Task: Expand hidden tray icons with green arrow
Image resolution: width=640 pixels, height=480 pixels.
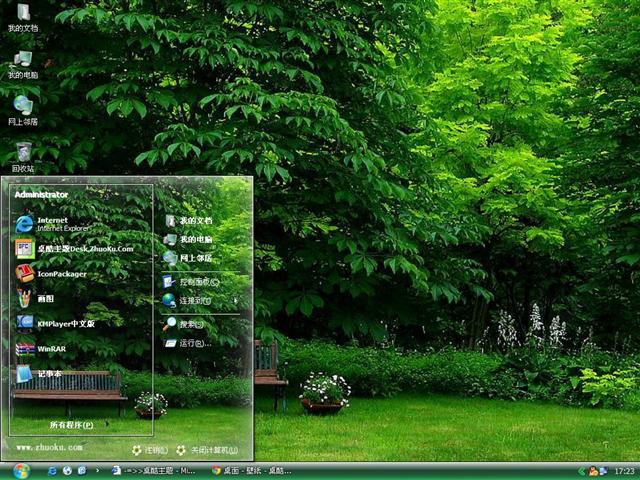Action: coord(581,471)
